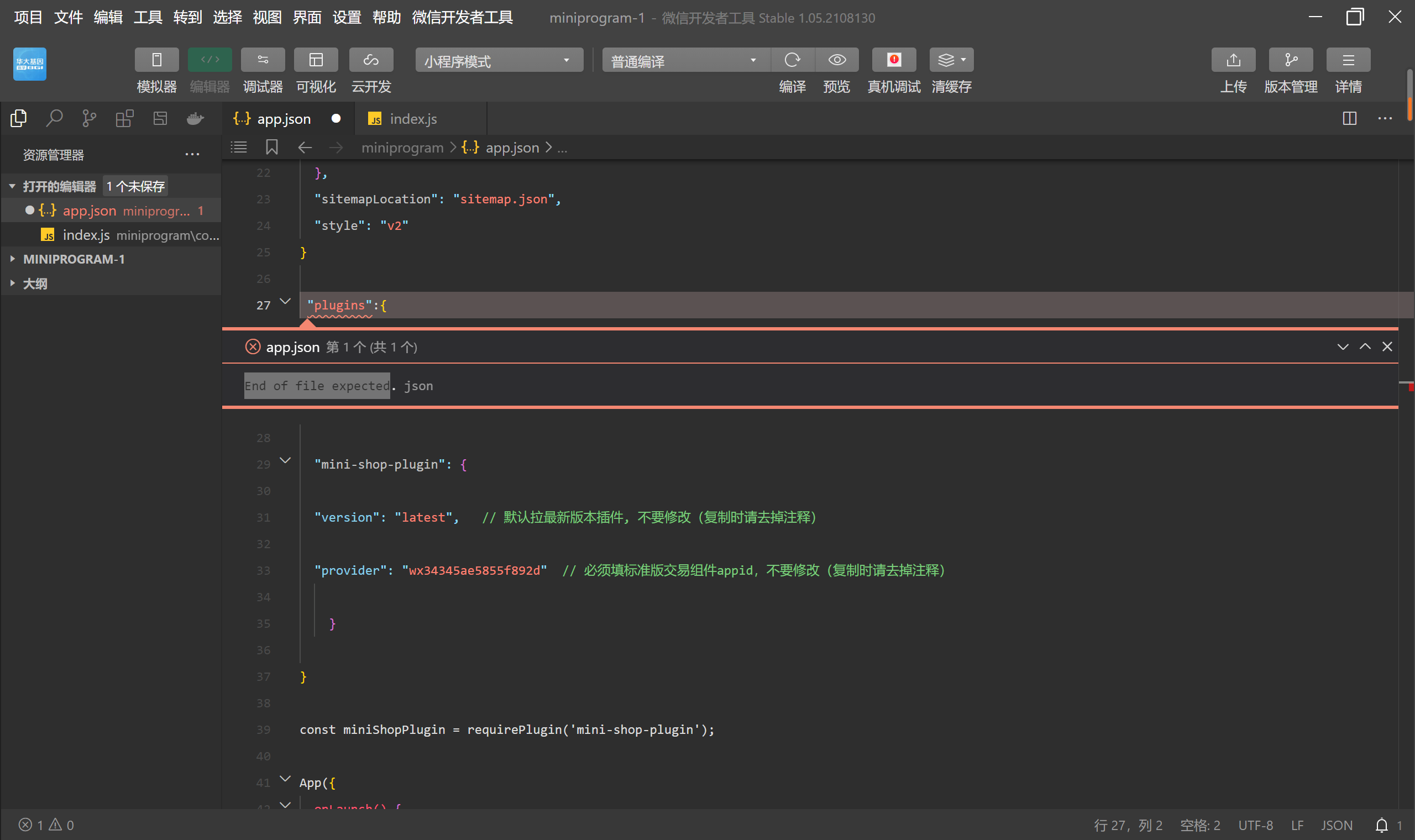Click the search icon in the sidebar

pos(54,118)
